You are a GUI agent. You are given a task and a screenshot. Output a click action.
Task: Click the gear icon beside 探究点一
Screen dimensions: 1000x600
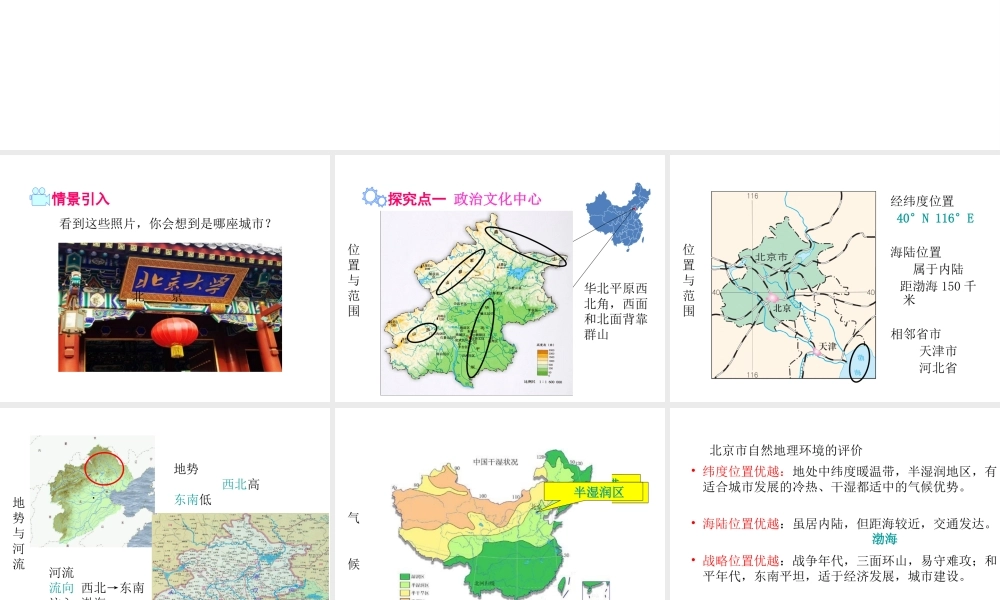(x=374, y=197)
